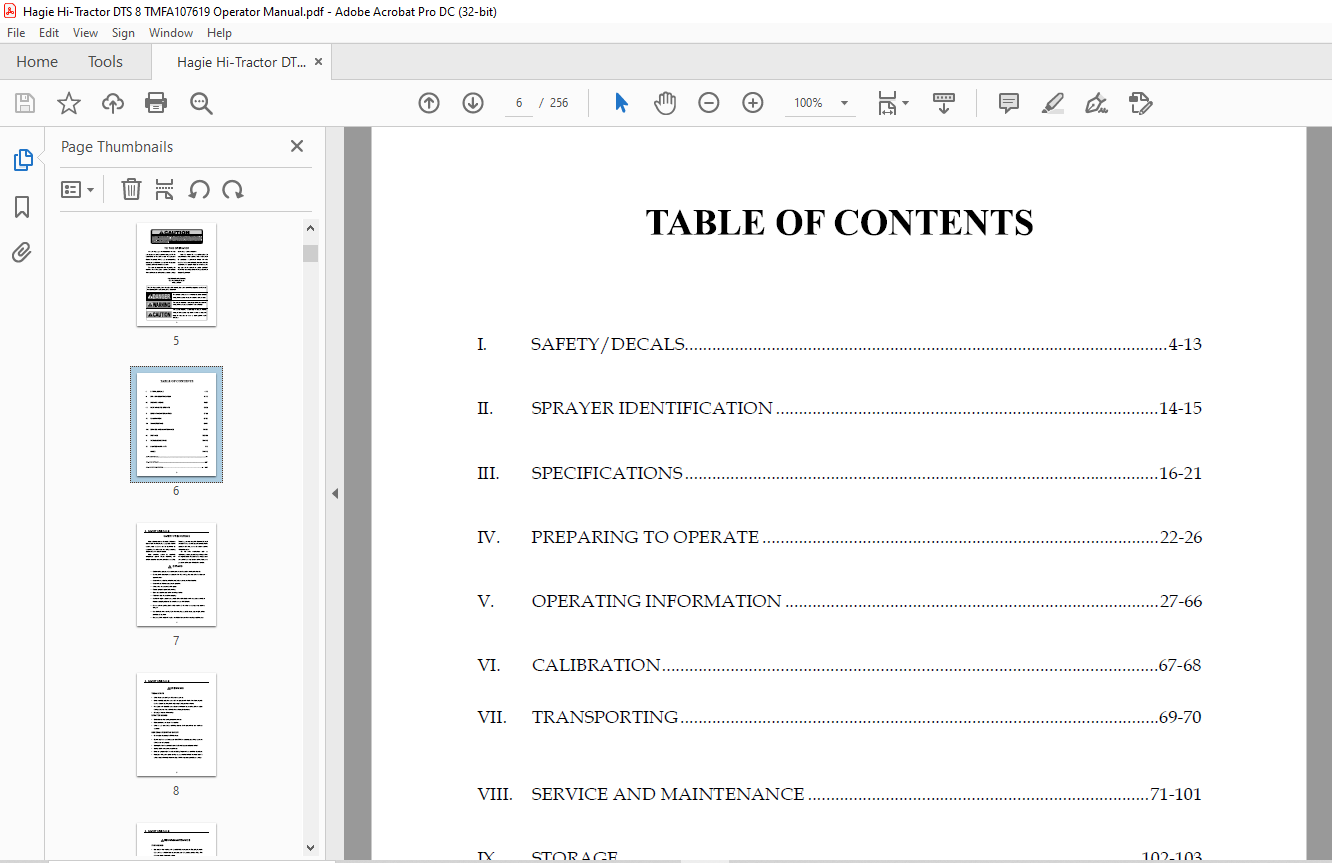Click SAFETY/DECALS contents entry

839,344
